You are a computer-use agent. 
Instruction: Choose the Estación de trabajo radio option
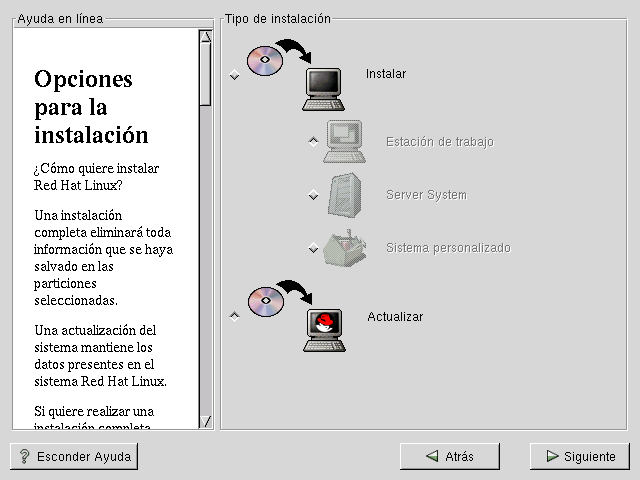pyautogui.click(x=313, y=142)
